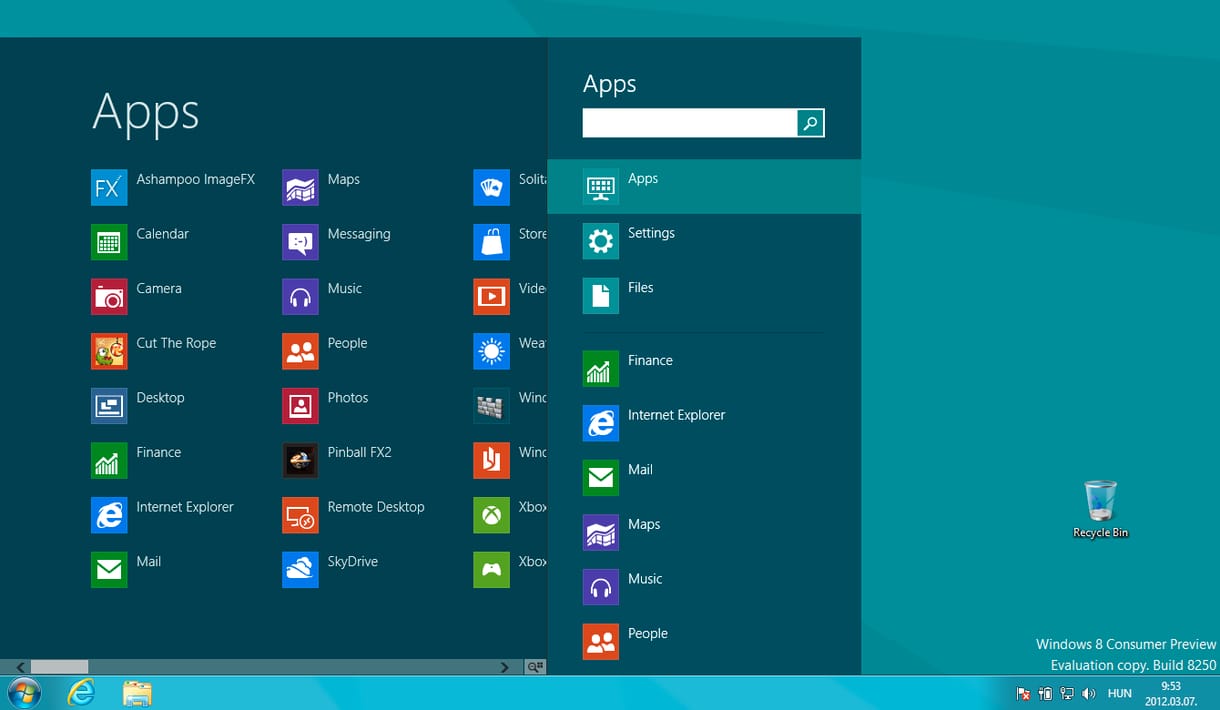Open the Action Center flag icon

click(x=1024, y=694)
